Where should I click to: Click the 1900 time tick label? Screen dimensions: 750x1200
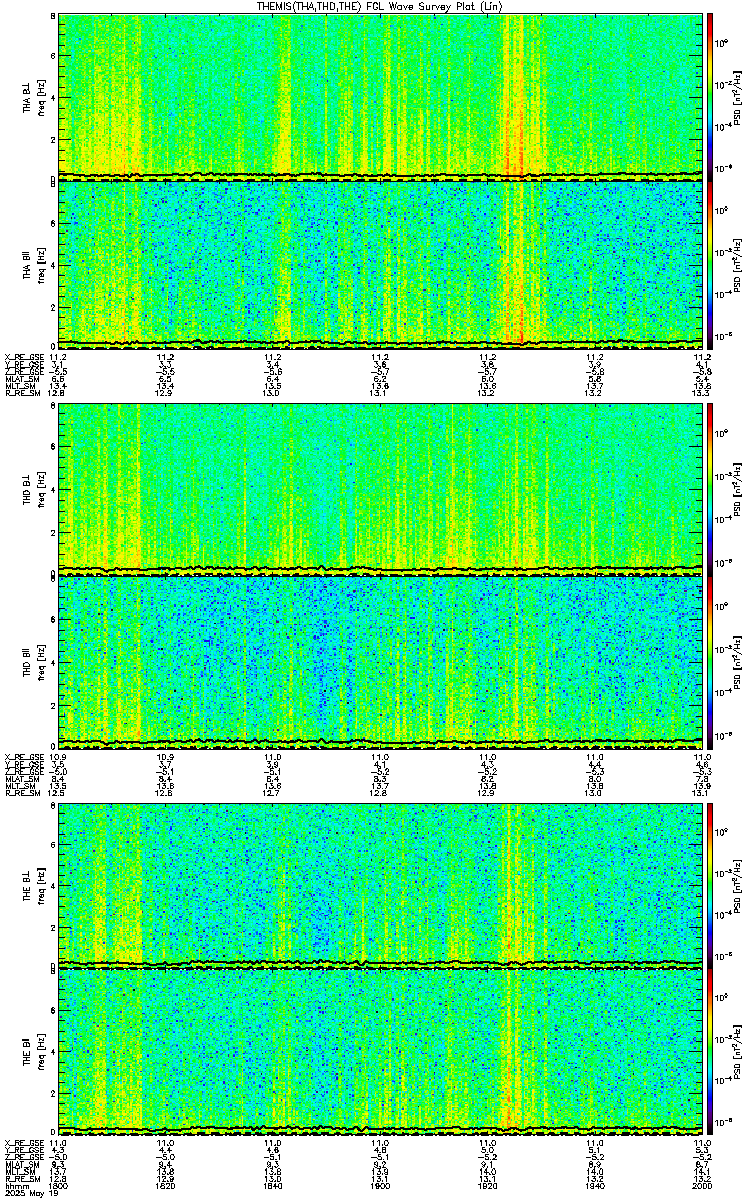380,1185
